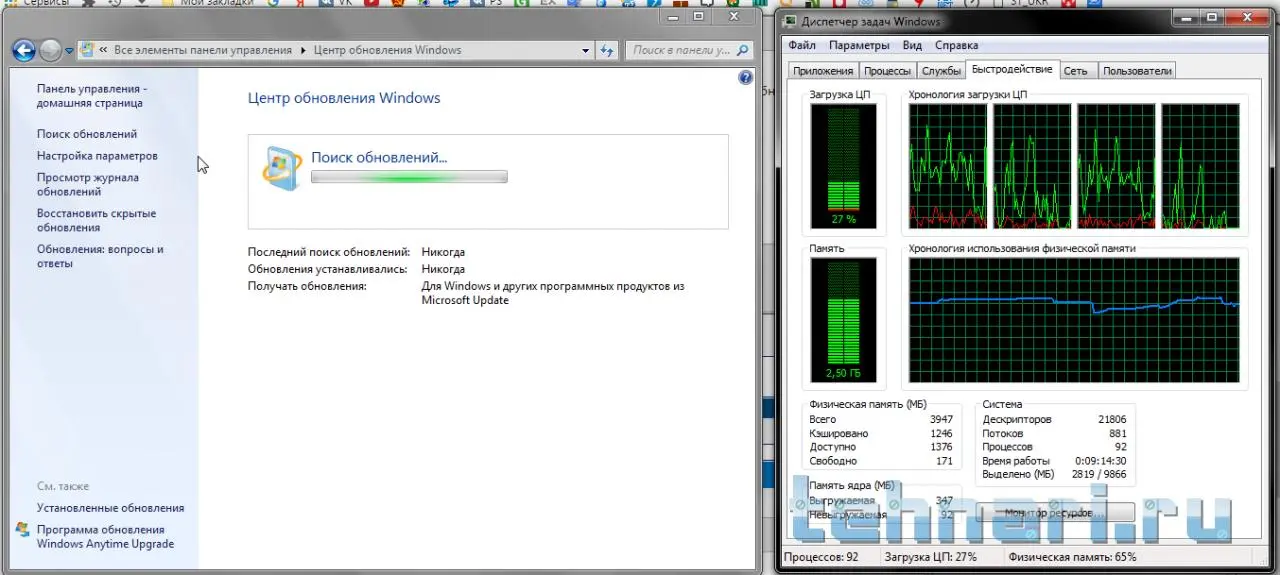Screen dimensions: 1280x575
Task: Click the update search progress bar
Action: 409,177
